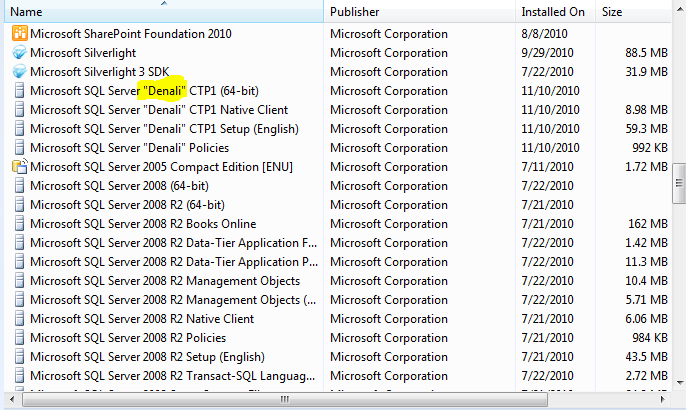Click icon beside 5.71 MB Management Objects (... entry
This screenshot has height=410, width=686.
click(20, 300)
